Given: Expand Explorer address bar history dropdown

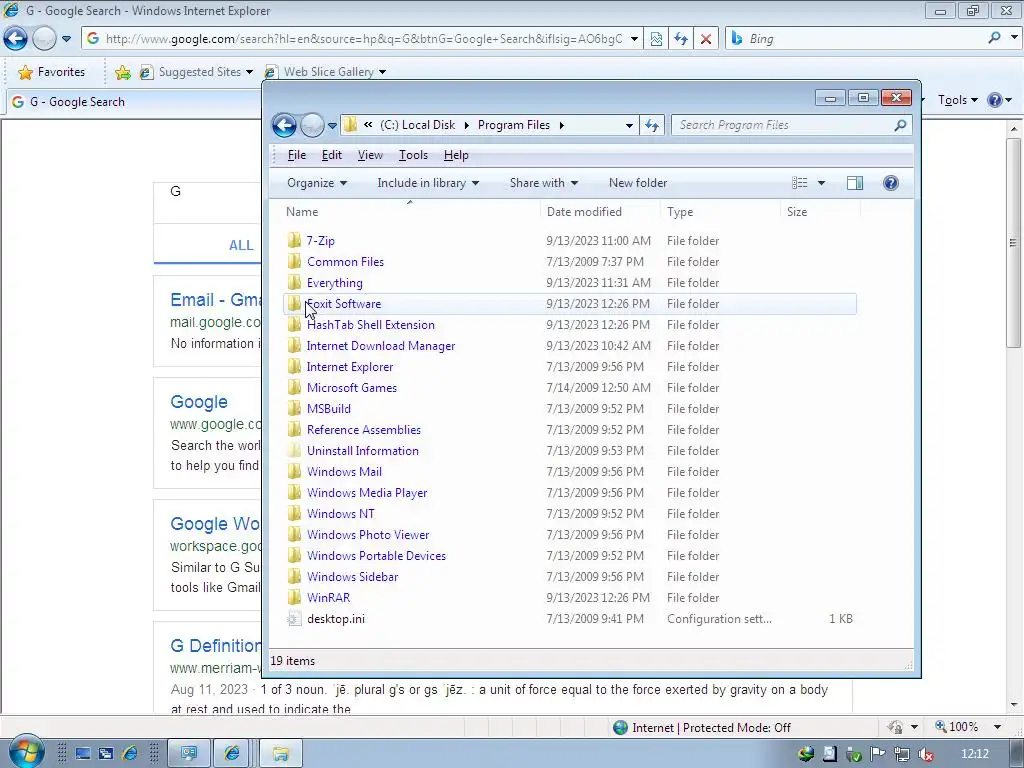Looking at the screenshot, I should (x=628, y=125).
